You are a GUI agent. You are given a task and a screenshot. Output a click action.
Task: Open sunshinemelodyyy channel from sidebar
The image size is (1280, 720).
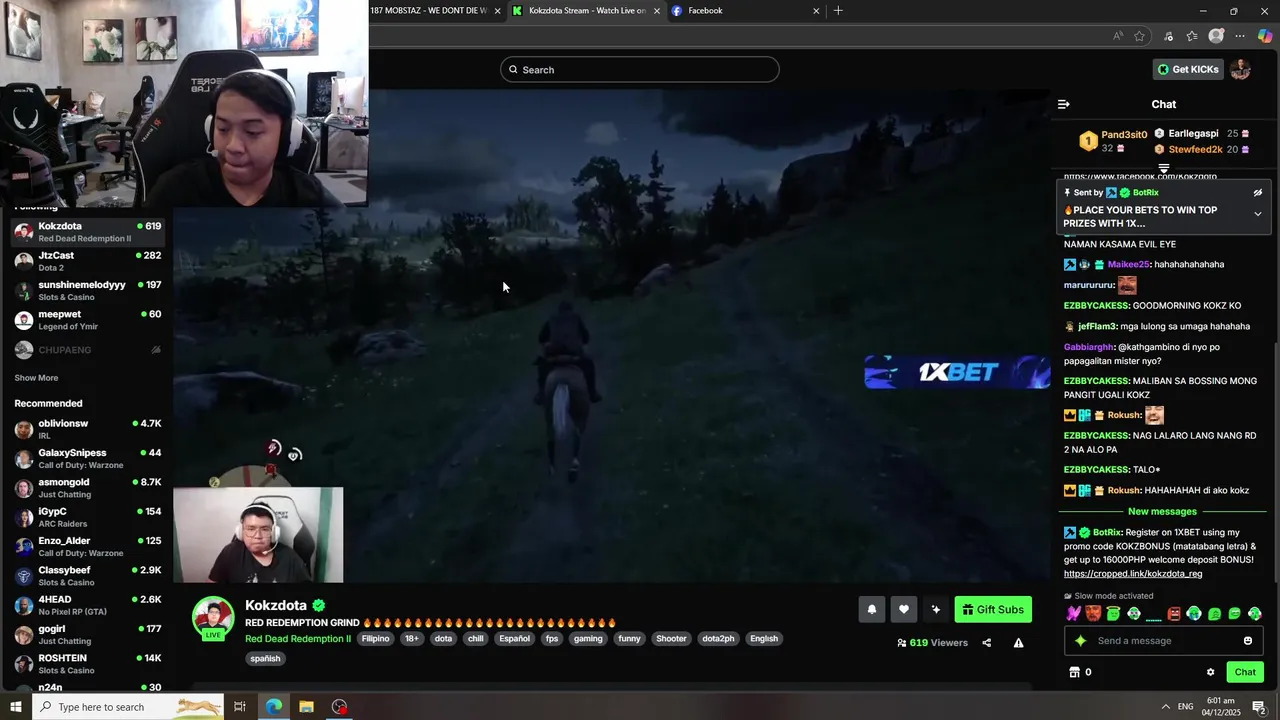(87, 291)
